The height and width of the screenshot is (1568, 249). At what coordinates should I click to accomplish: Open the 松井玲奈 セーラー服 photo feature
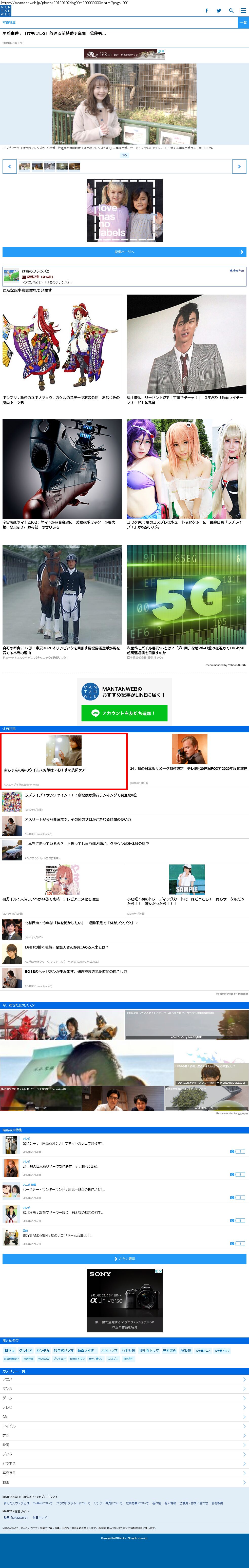coord(124,1214)
